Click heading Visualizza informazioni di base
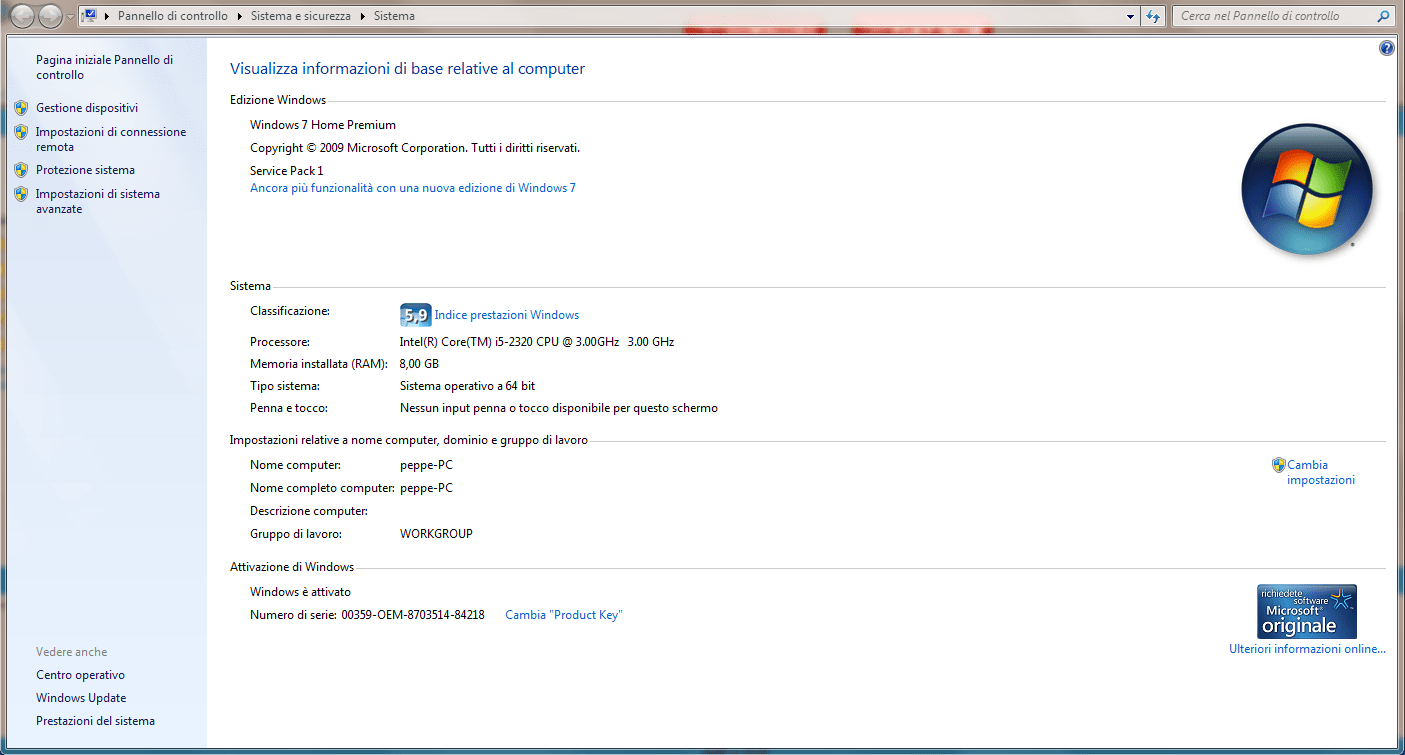The image size is (1405, 755). [407, 69]
